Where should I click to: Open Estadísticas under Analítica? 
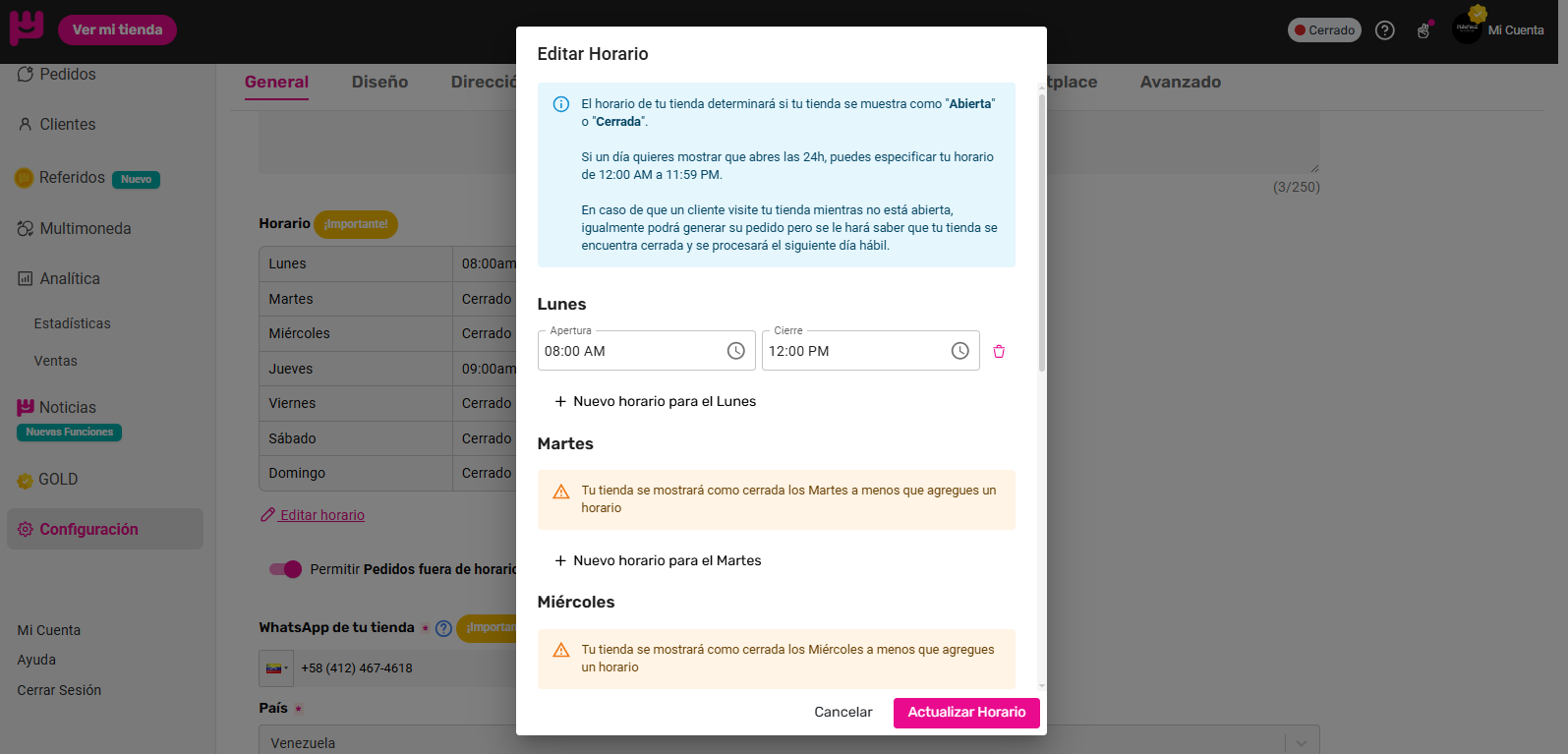tap(72, 323)
